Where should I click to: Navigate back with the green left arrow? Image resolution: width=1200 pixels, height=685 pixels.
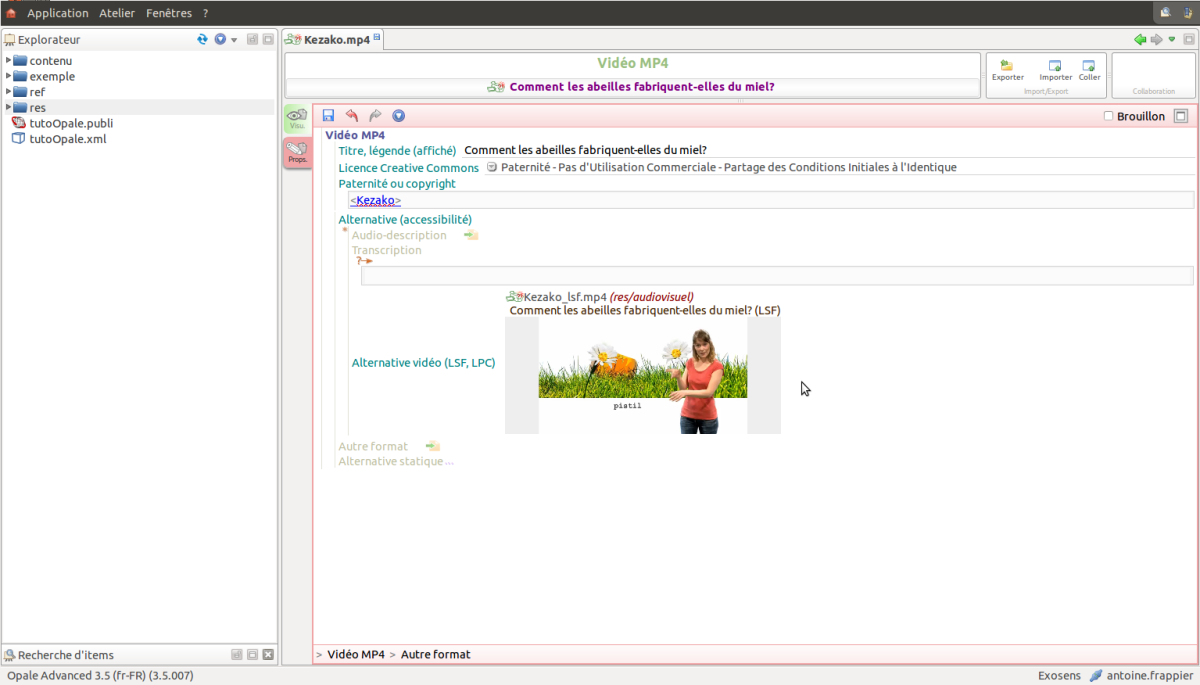coord(1139,40)
